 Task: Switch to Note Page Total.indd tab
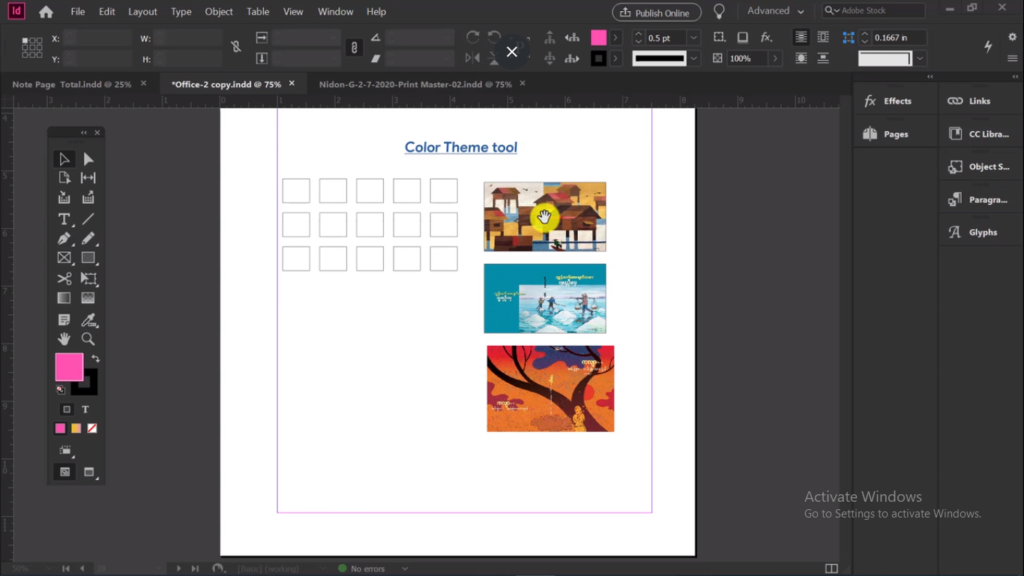point(72,84)
